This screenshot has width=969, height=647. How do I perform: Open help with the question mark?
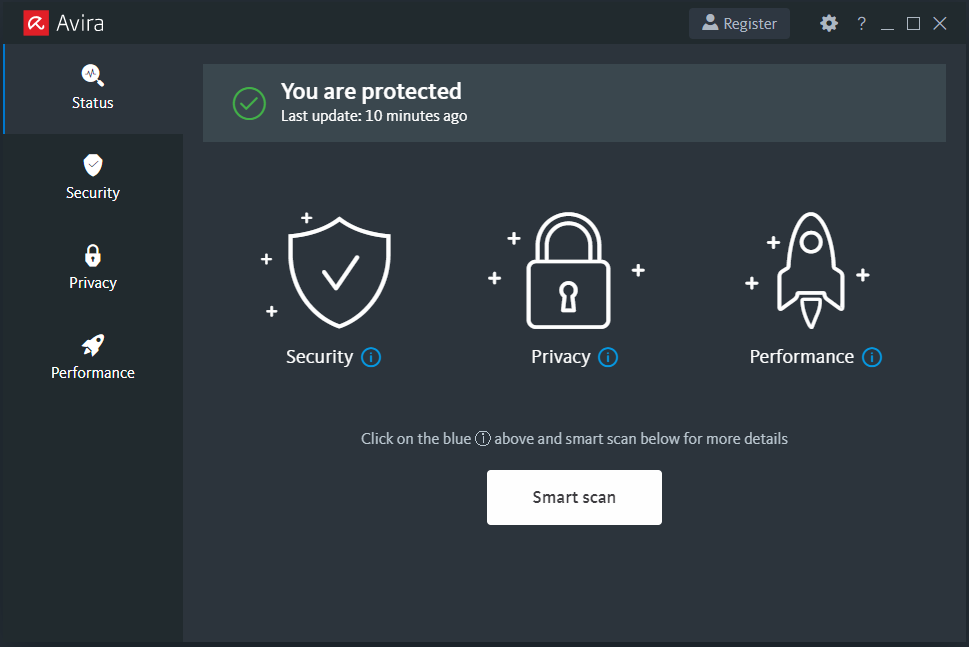pos(861,23)
